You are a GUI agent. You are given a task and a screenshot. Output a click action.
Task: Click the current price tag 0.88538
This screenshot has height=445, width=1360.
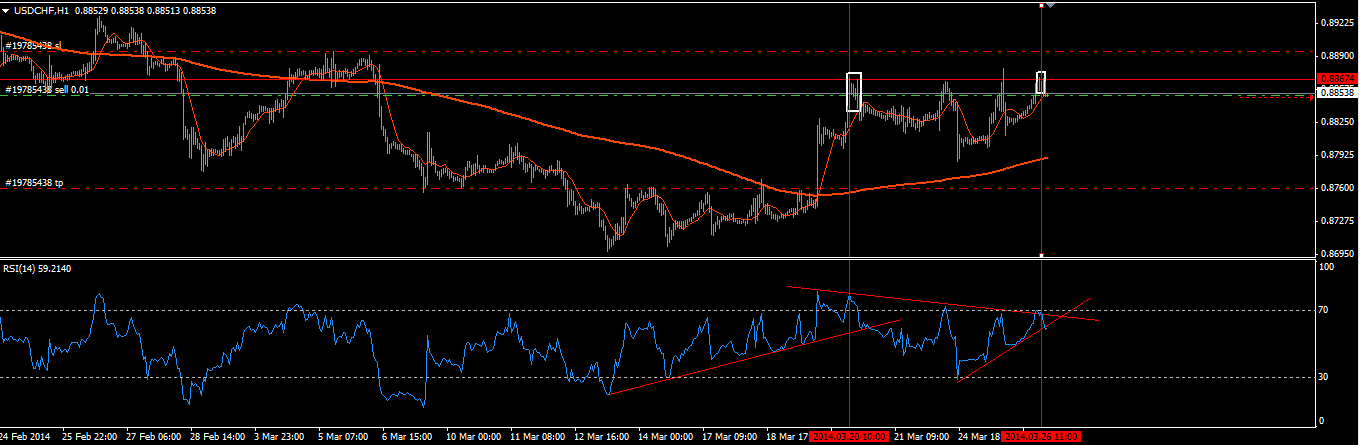(1337, 92)
